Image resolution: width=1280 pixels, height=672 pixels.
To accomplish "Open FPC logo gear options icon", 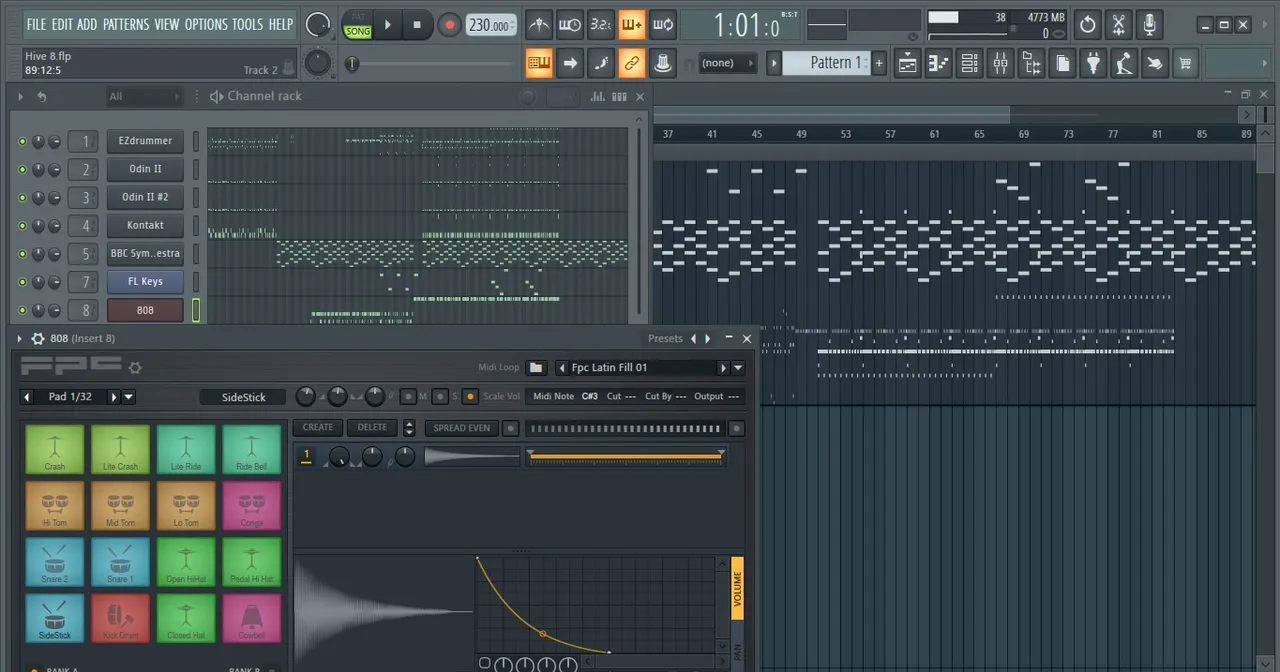I will 135,367.
